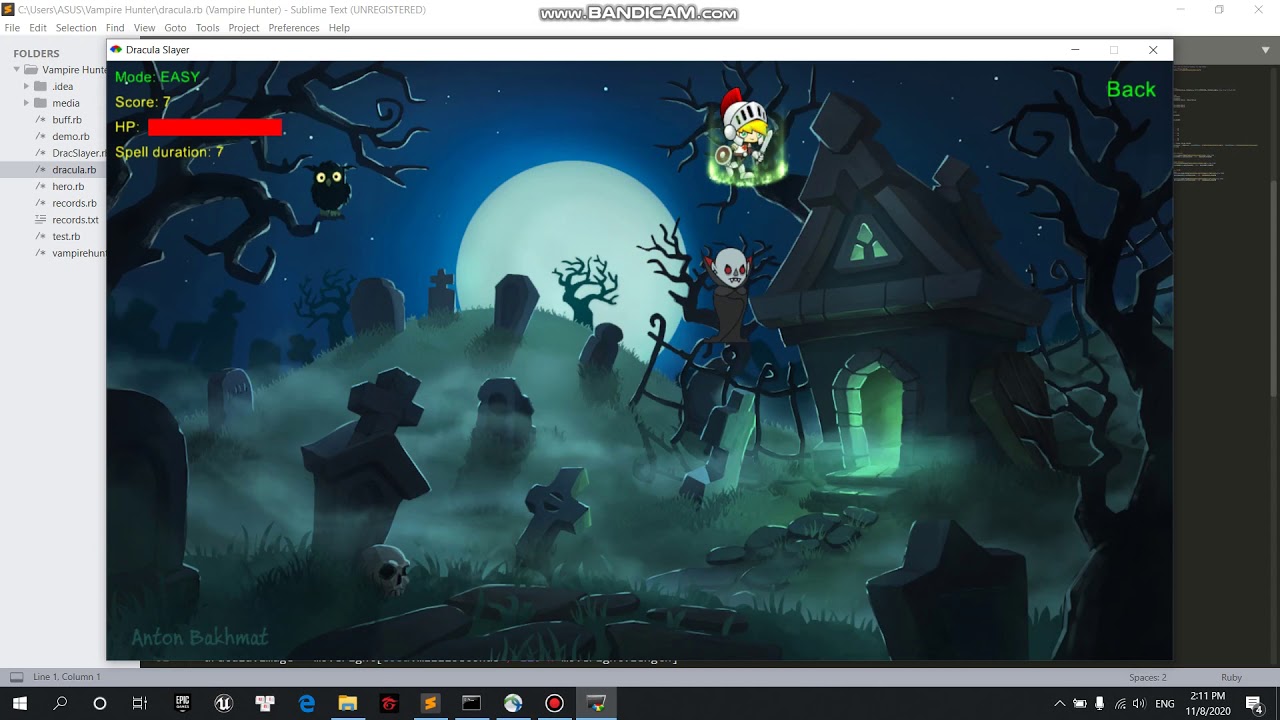1280x720 pixels.
Task: Switch to Sublime Text on the taskbar
Action: tap(430, 703)
